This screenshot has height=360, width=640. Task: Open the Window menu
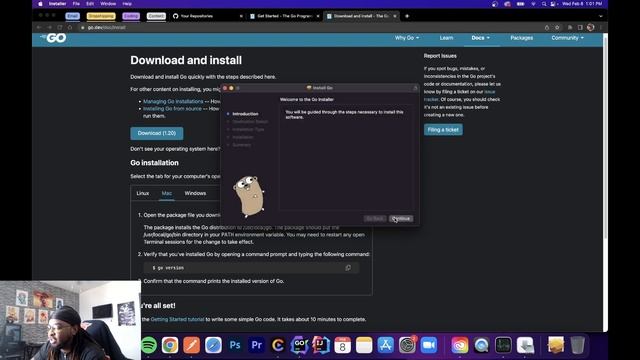tap(108, 4)
